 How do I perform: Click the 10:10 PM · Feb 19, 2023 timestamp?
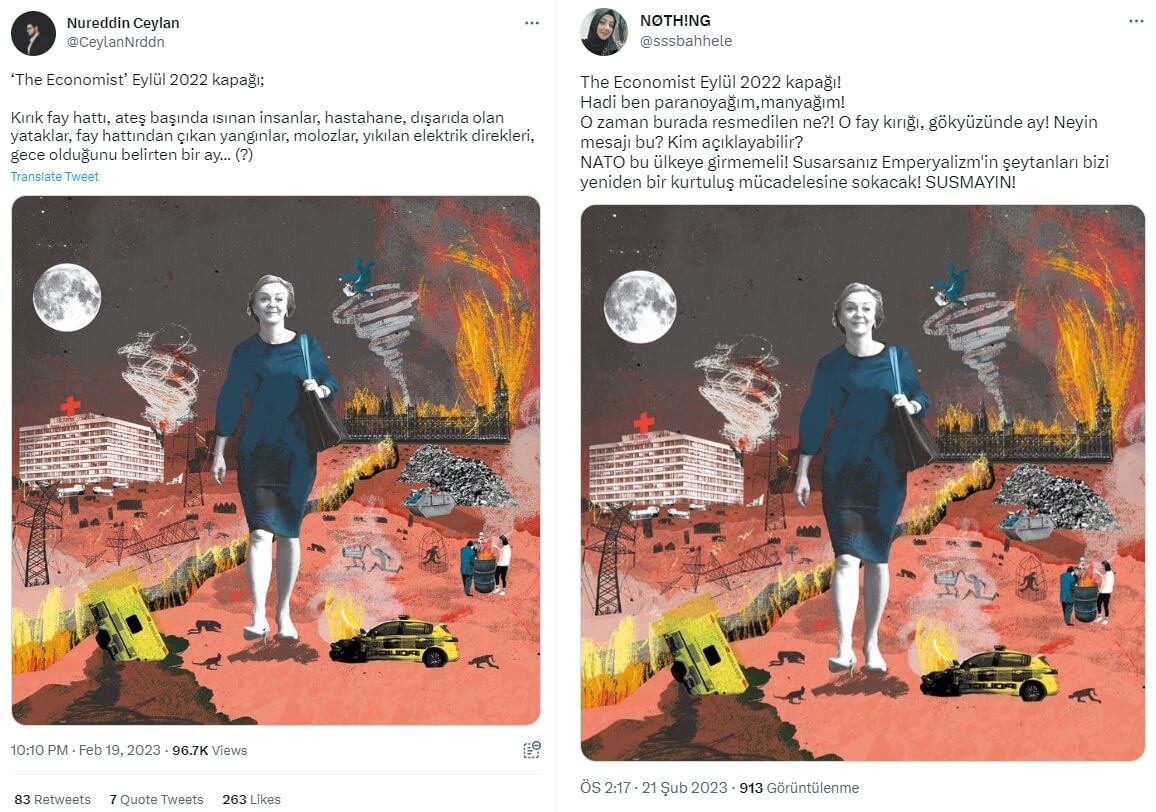click(86, 750)
